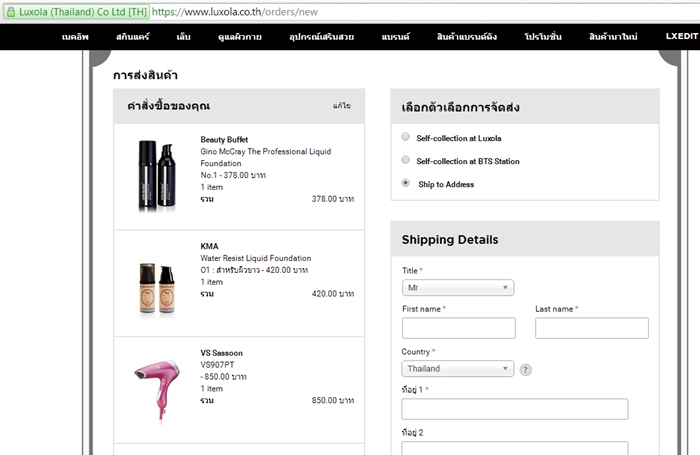Open the Title dropdown showing Mr

(x=458, y=288)
